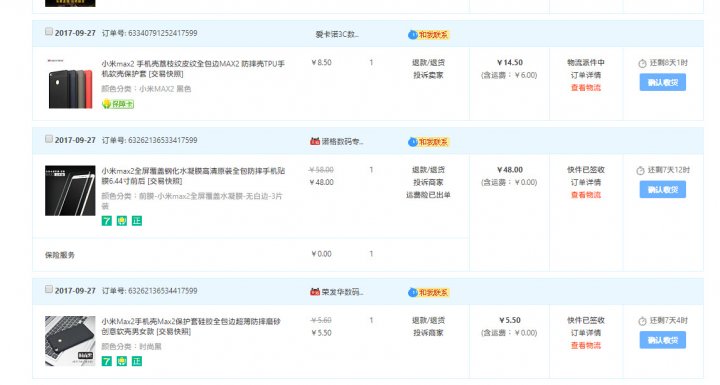Click 投诉商家 on the ¥48.00 order
Viewport: 720px width, 385px height.
click(x=428, y=182)
